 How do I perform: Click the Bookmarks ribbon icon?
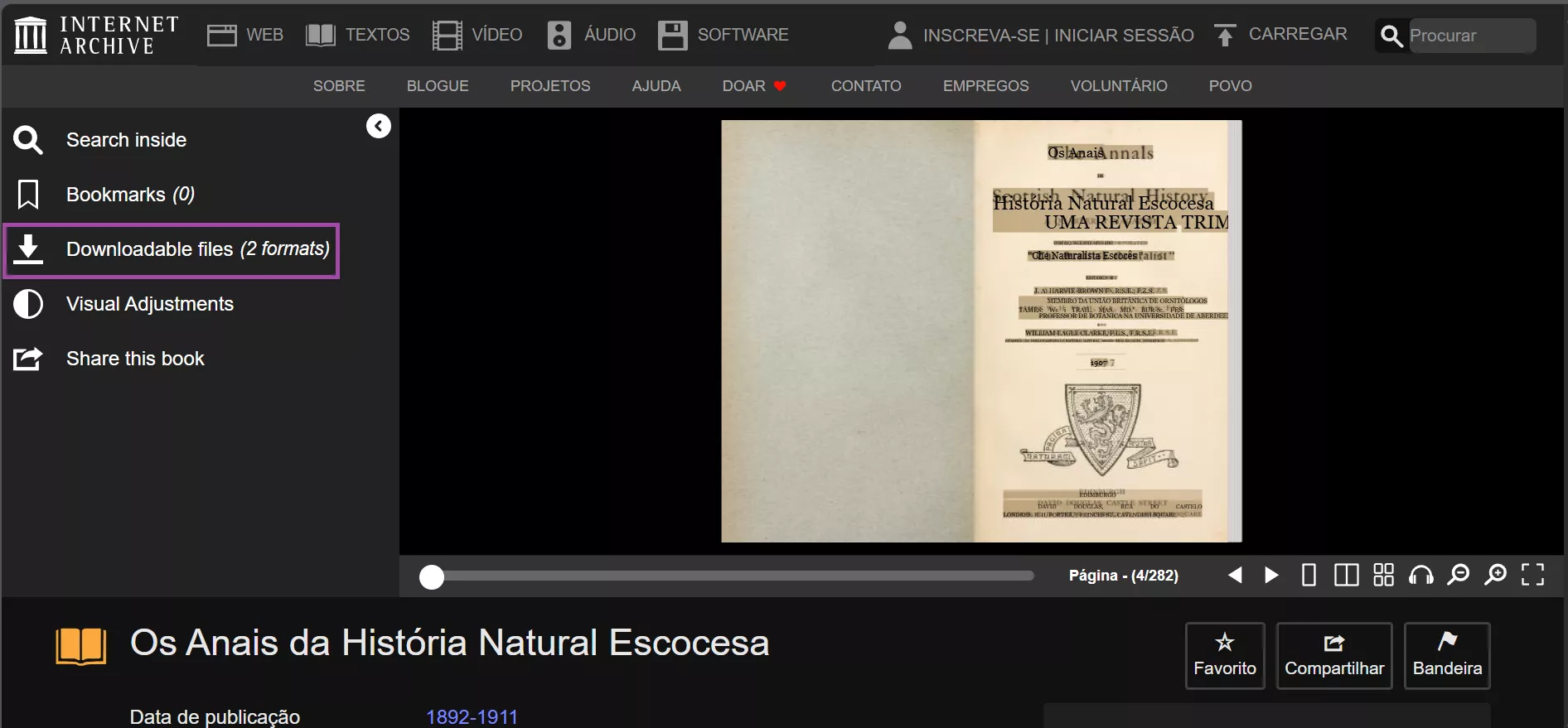tap(27, 195)
